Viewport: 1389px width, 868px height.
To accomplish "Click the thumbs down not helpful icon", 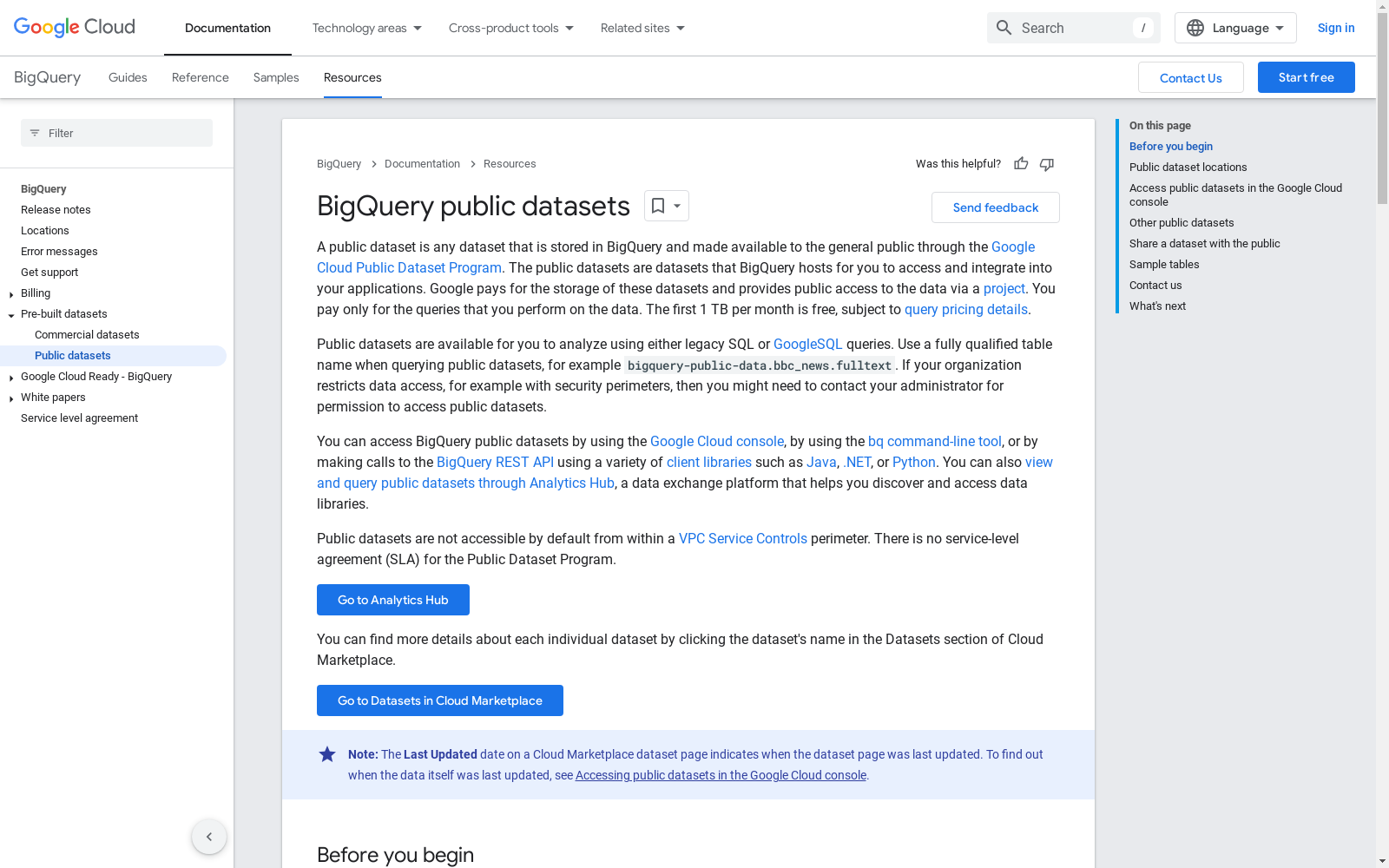I will (x=1047, y=164).
